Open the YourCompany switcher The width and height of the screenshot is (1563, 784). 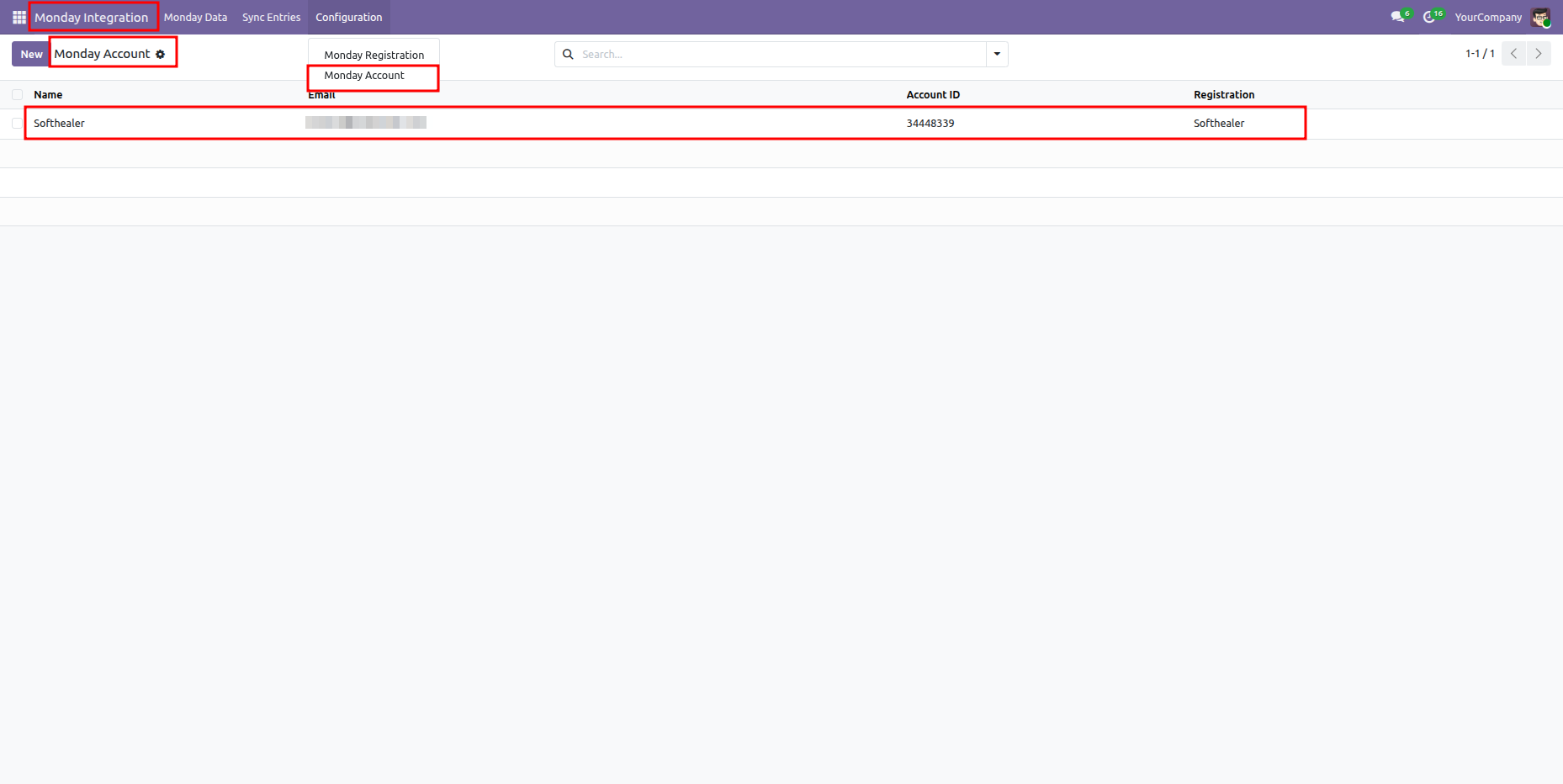(x=1488, y=17)
